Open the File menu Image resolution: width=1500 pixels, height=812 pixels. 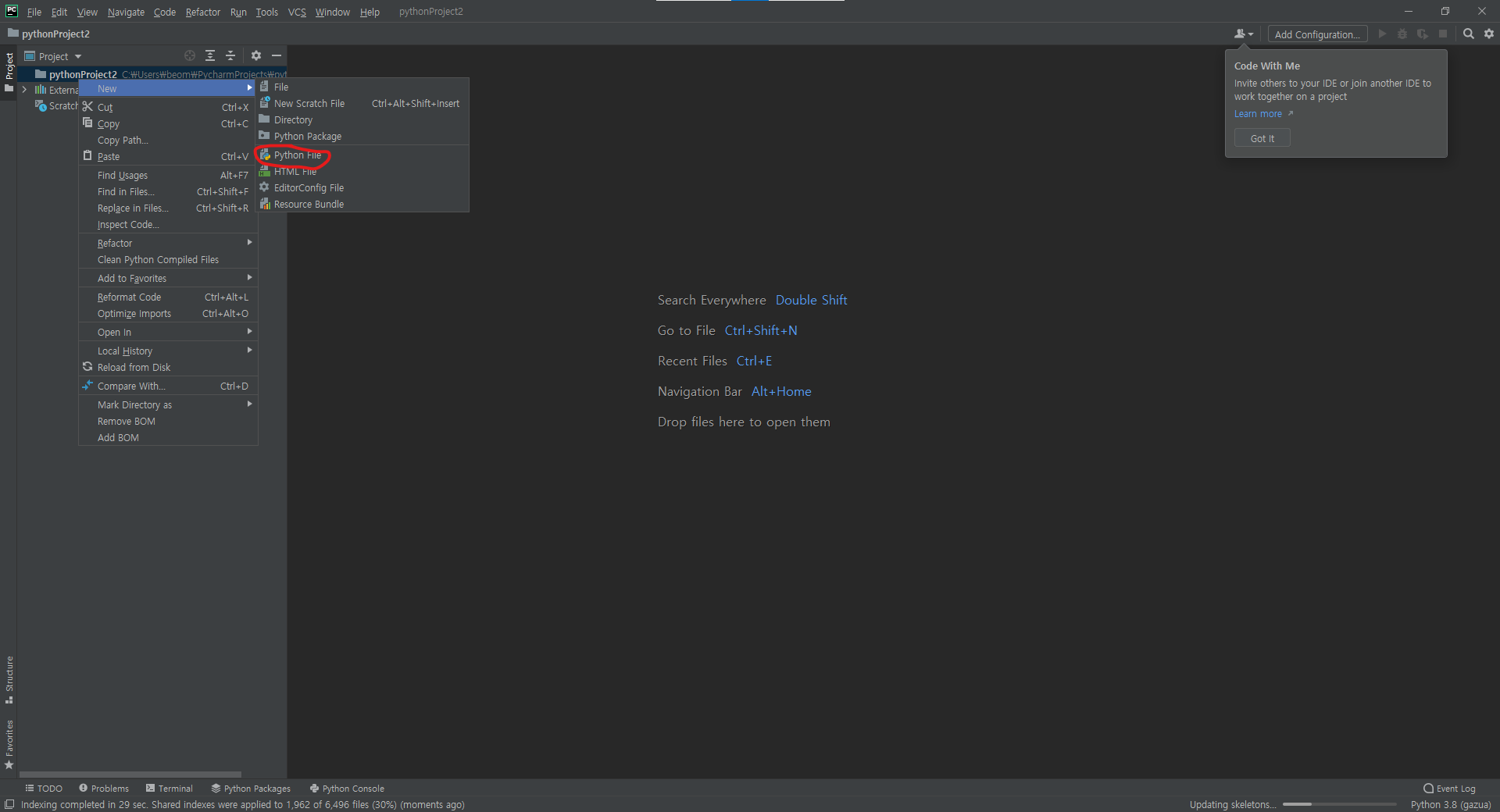click(x=34, y=12)
